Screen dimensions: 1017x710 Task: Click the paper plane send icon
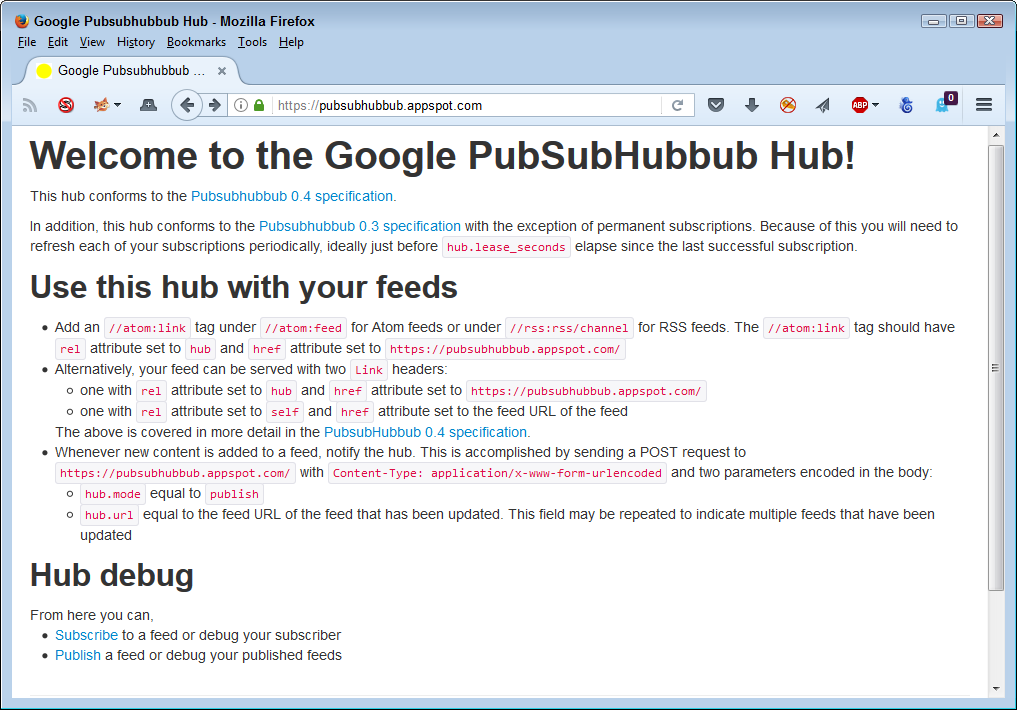[822, 105]
